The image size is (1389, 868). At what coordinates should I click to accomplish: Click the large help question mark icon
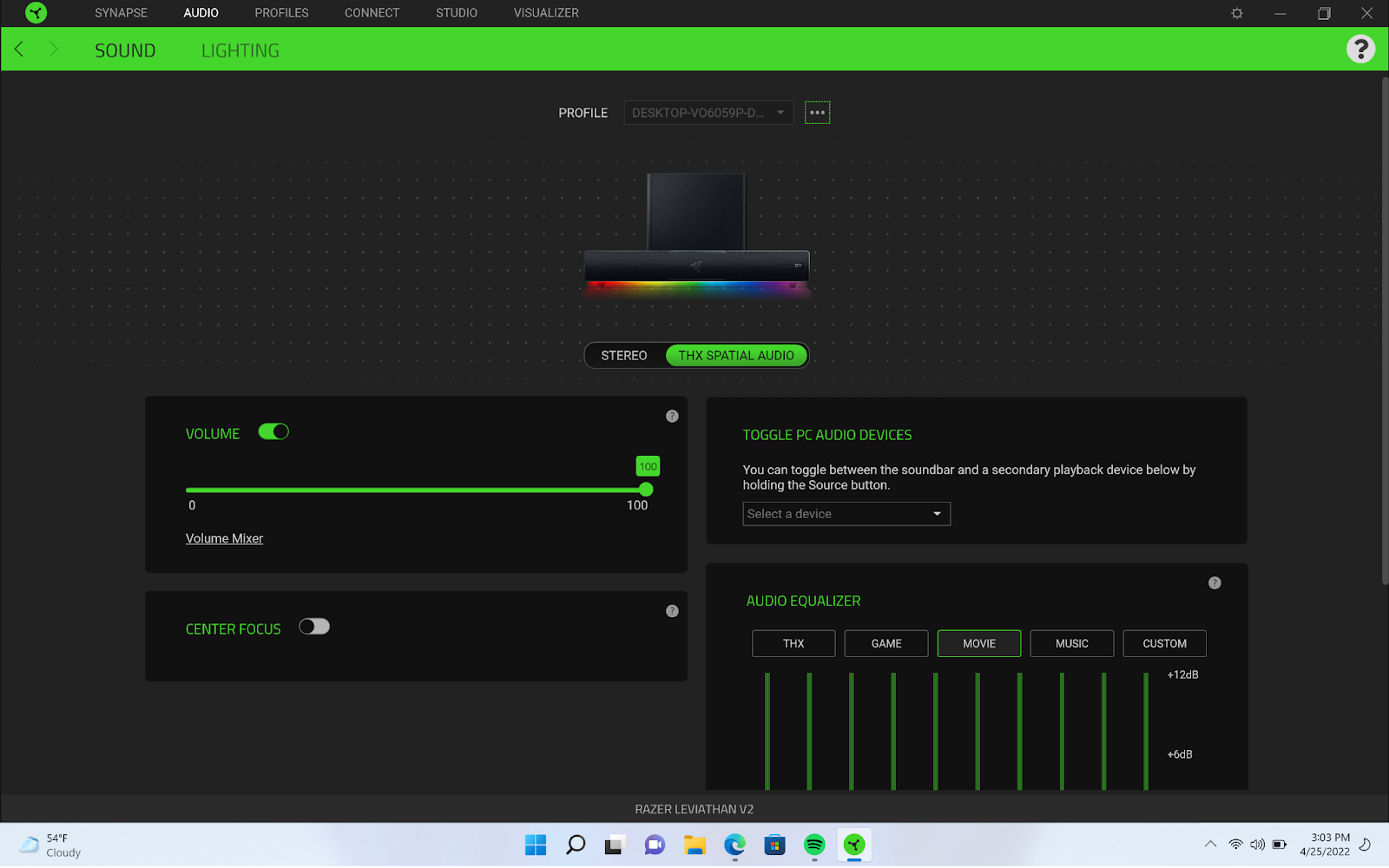(1360, 49)
